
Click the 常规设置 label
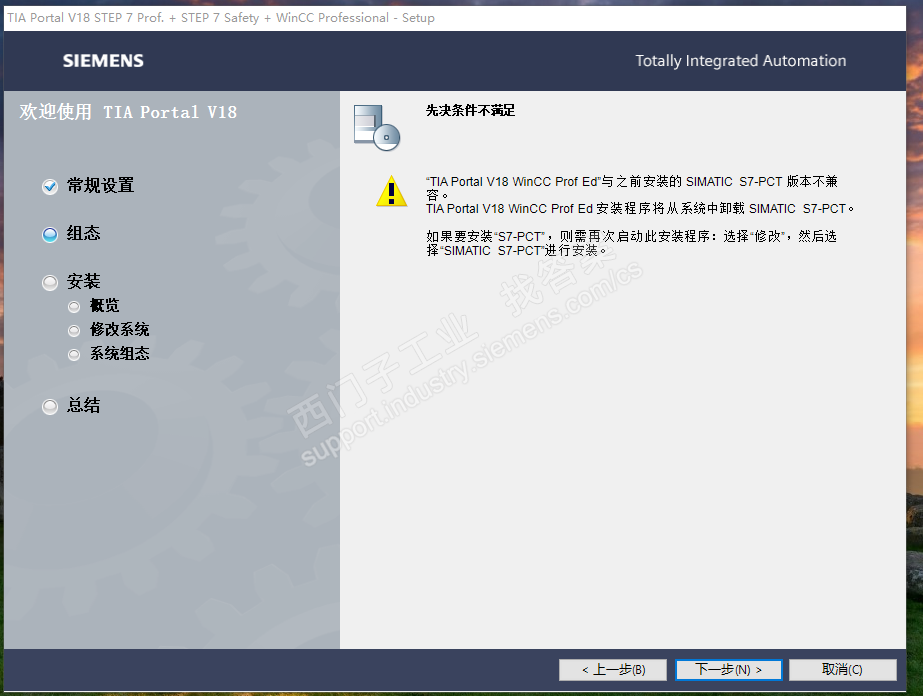[x=101, y=185]
